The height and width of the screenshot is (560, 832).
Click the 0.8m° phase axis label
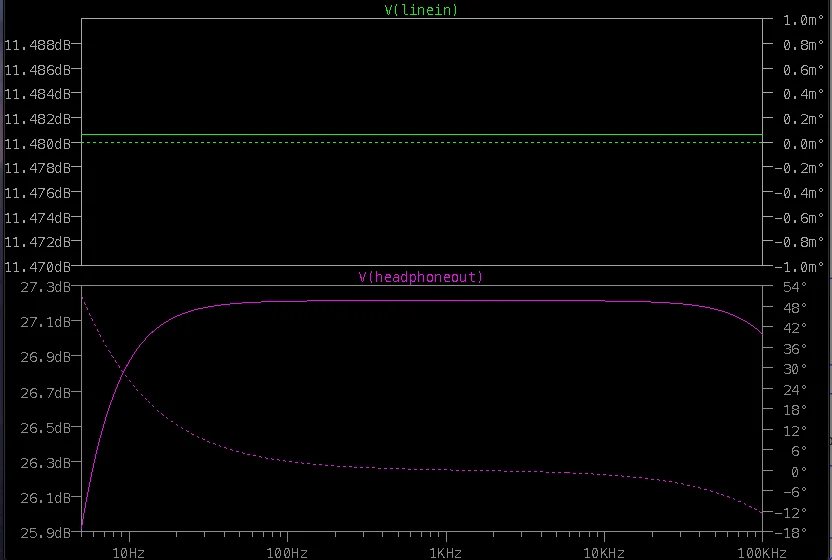(803, 45)
